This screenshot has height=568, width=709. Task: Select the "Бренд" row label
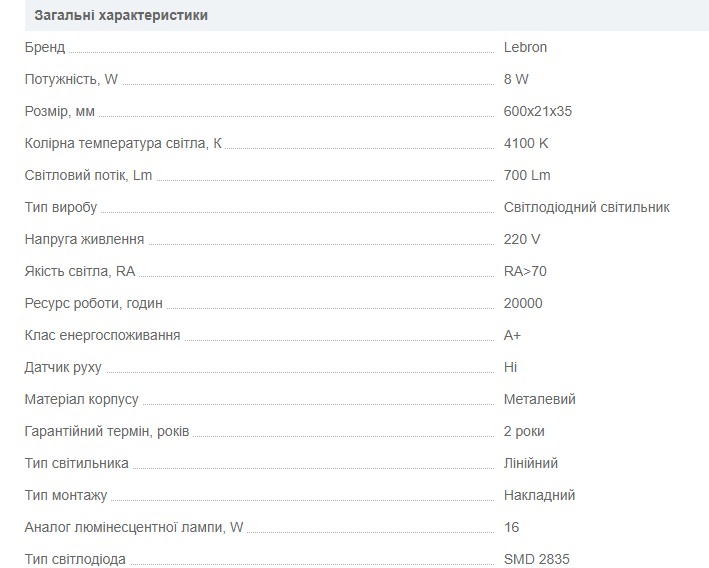coord(44,47)
